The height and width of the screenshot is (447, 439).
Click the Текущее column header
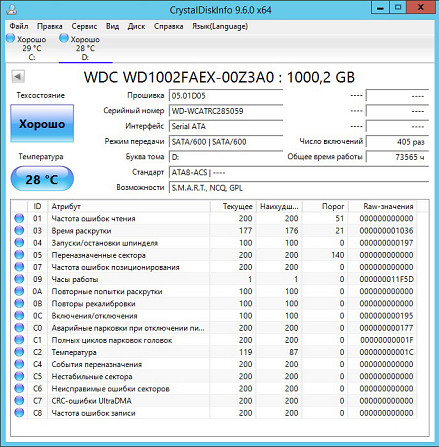point(233,206)
